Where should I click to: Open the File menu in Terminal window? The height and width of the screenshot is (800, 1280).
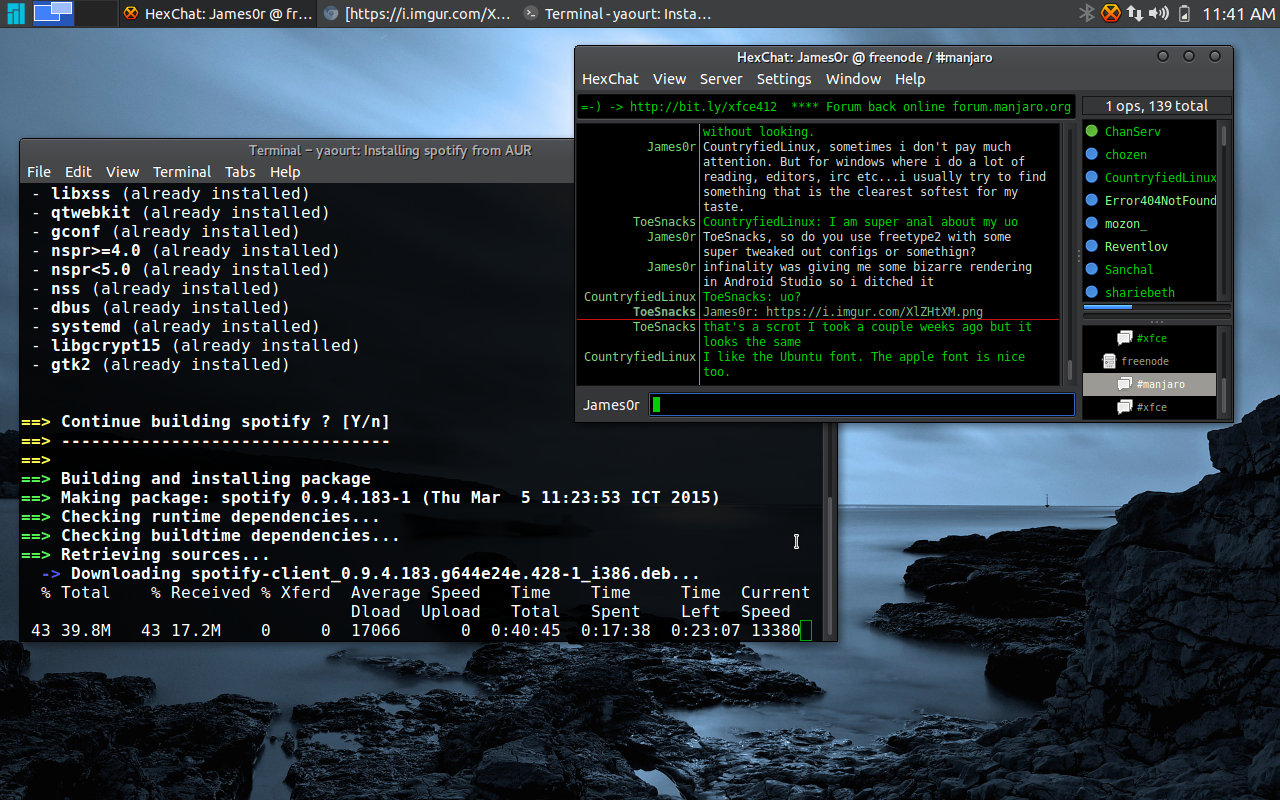(x=39, y=172)
